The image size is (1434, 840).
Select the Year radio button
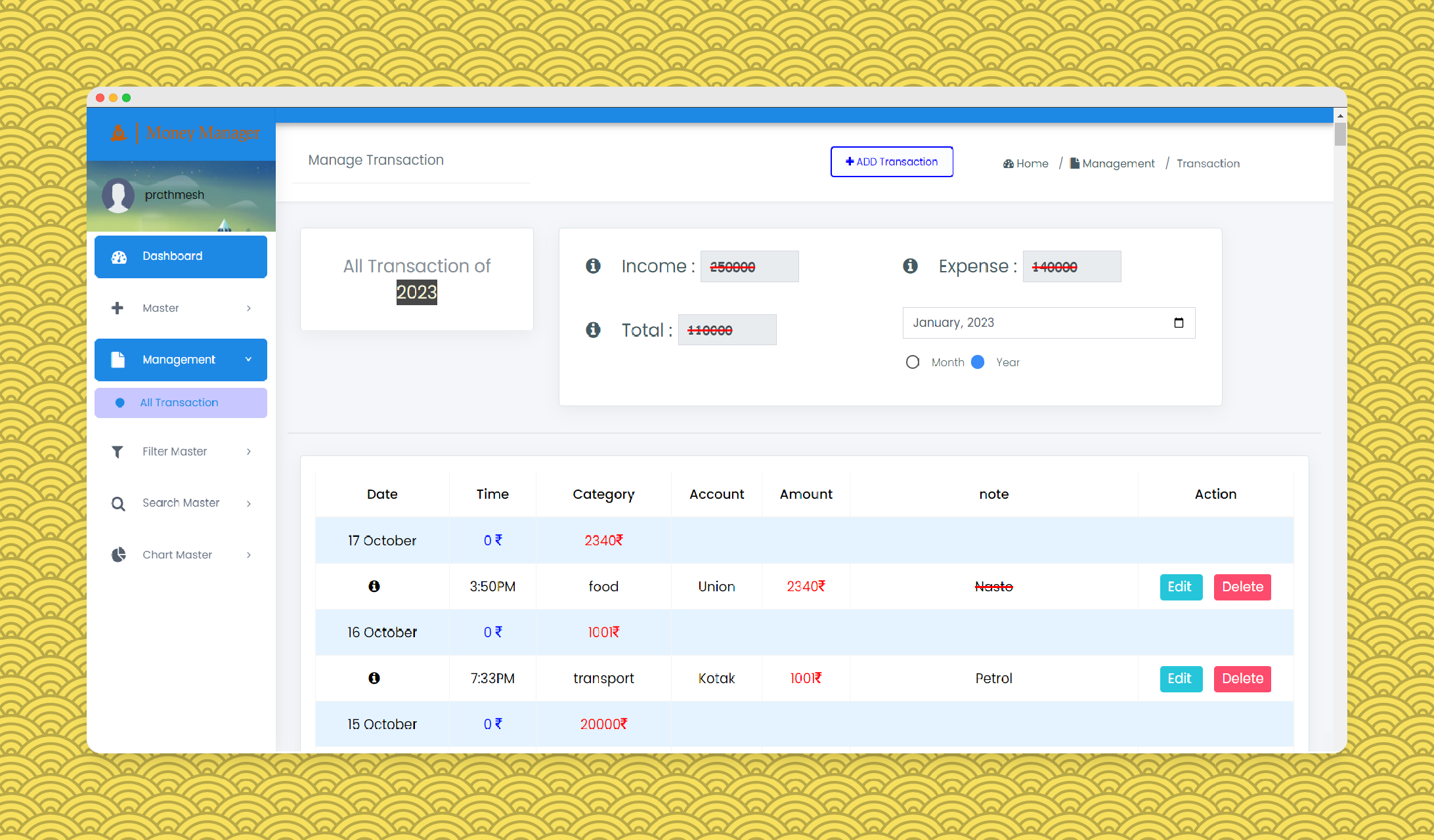[978, 362]
